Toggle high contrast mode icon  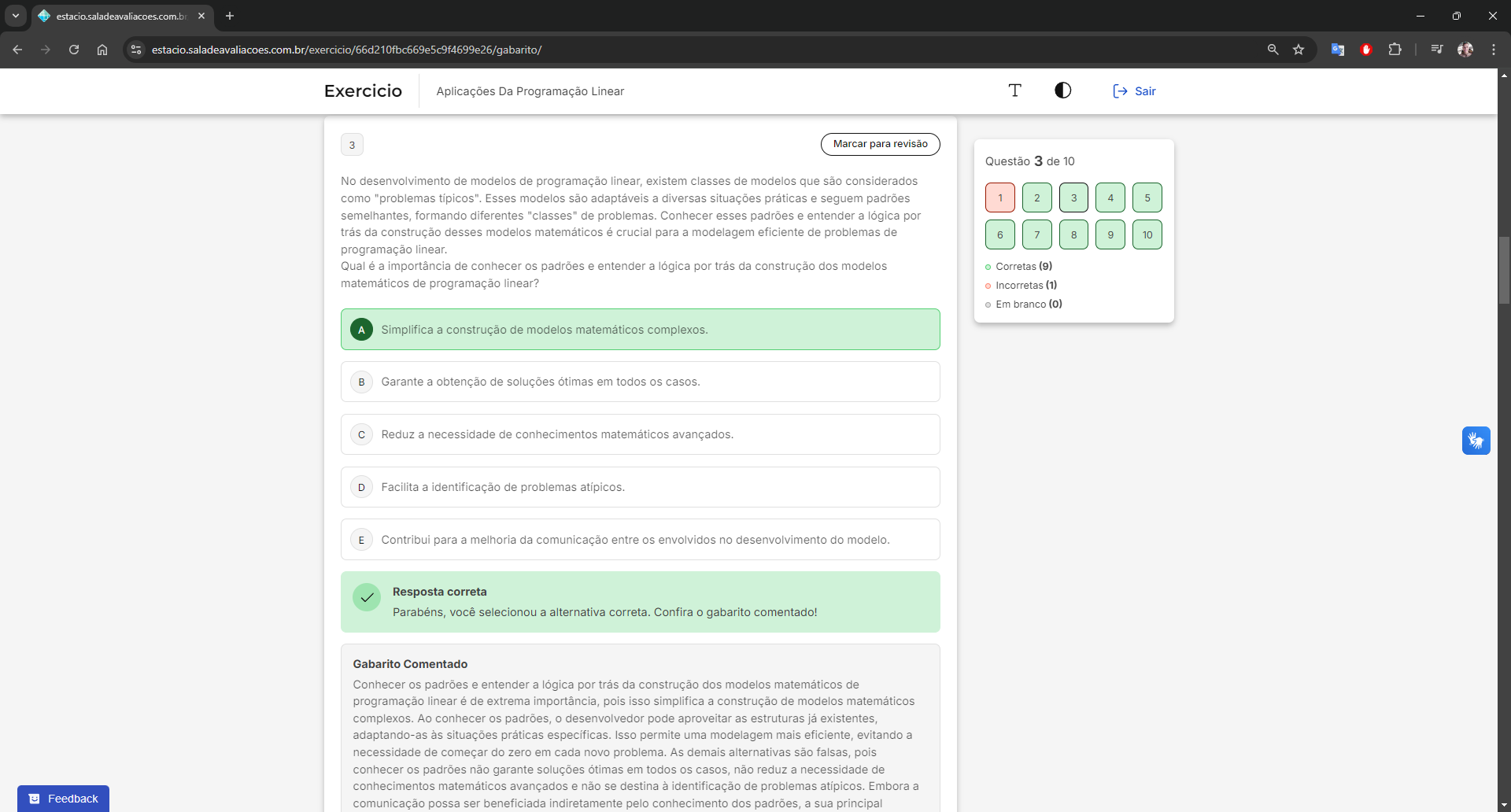tap(1062, 90)
